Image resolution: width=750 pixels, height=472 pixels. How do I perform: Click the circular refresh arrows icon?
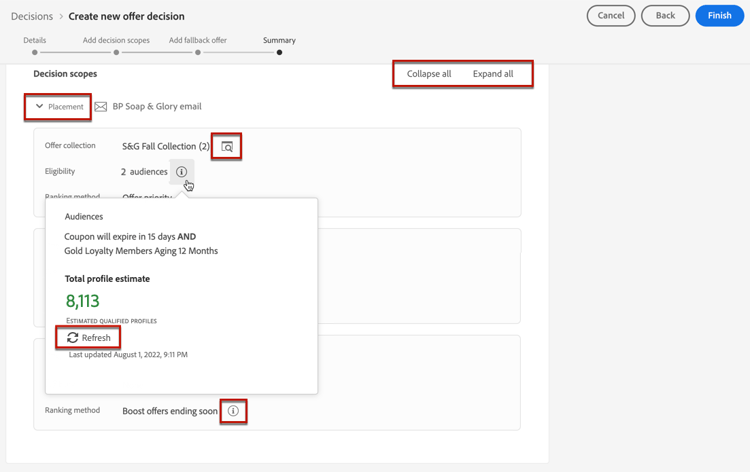[72, 338]
